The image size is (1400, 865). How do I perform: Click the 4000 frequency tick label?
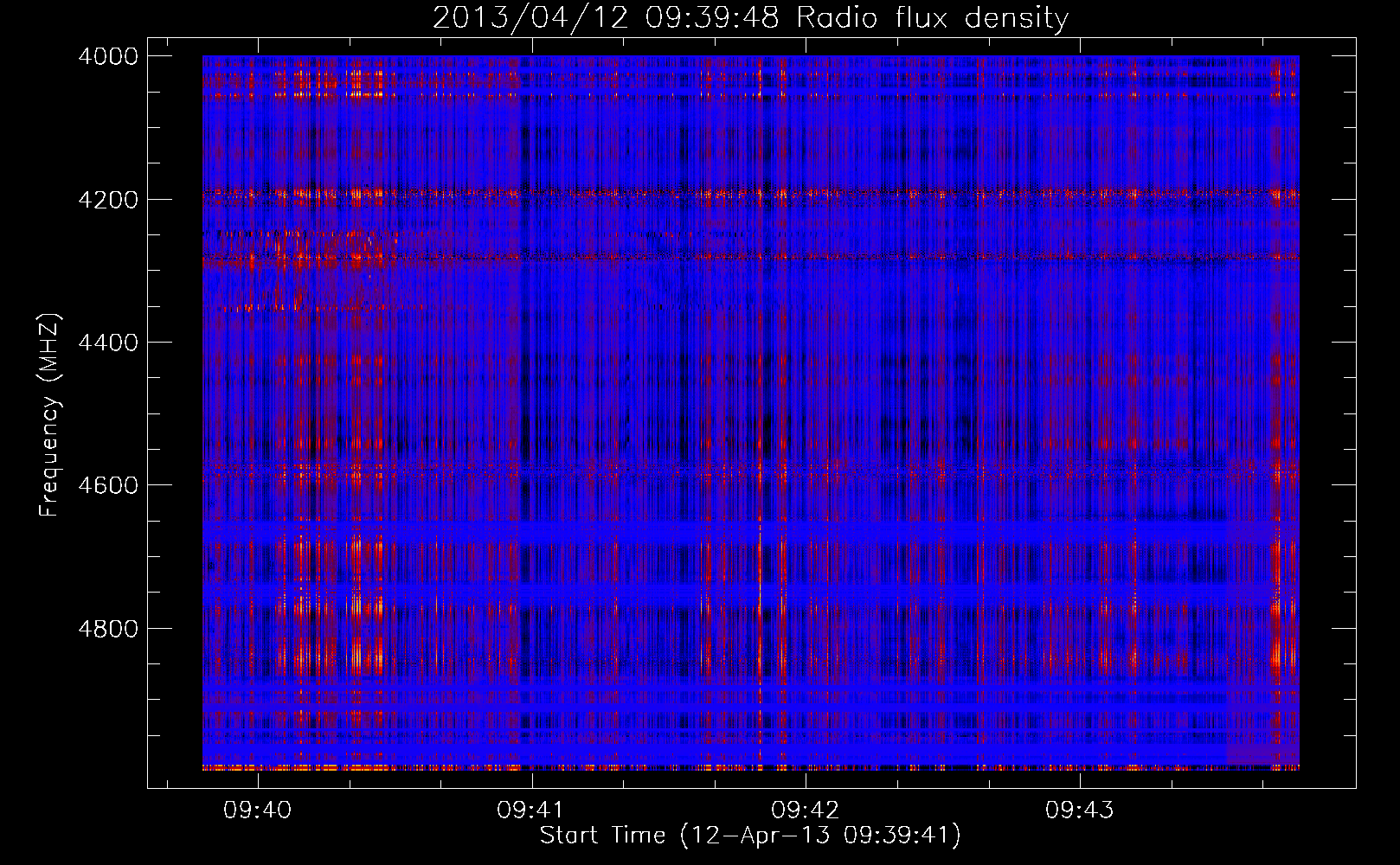(x=108, y=56)
